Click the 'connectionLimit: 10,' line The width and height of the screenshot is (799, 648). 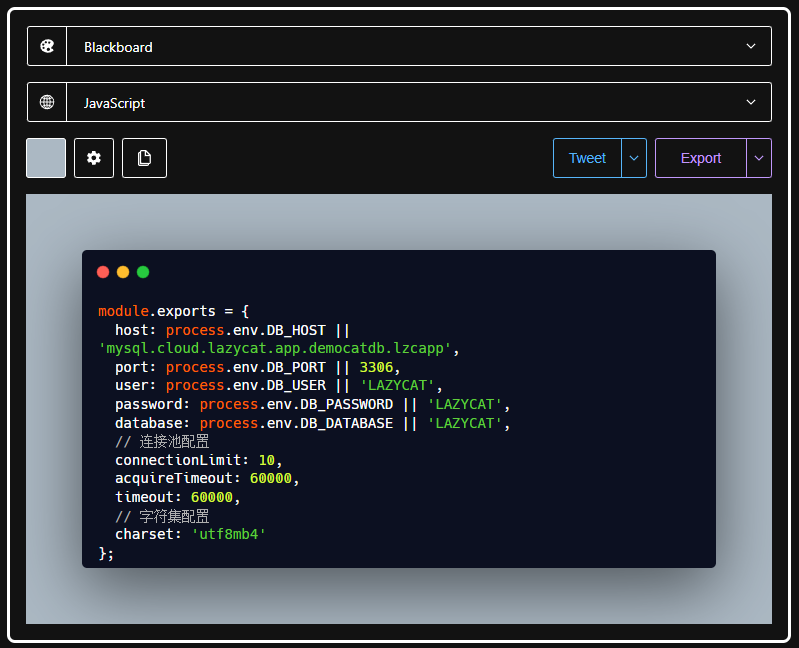coord(198,460)
